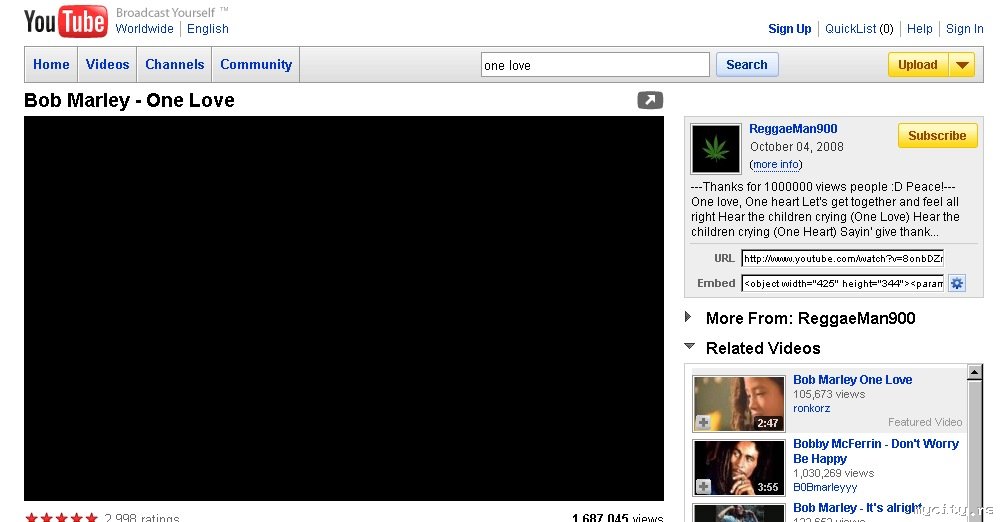This screenshot has width=1001, height=522.
Task: Open 'Bob Marley One Love' related title
Action: click(852, 380)
